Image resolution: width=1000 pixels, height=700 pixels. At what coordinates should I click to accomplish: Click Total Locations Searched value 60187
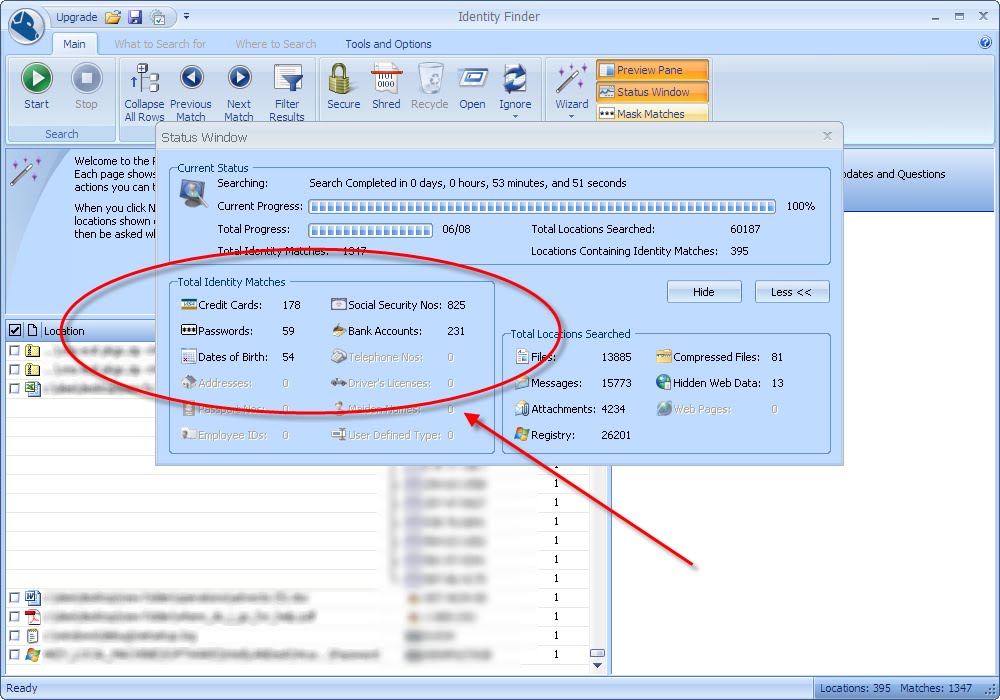(x=745, y=229)
